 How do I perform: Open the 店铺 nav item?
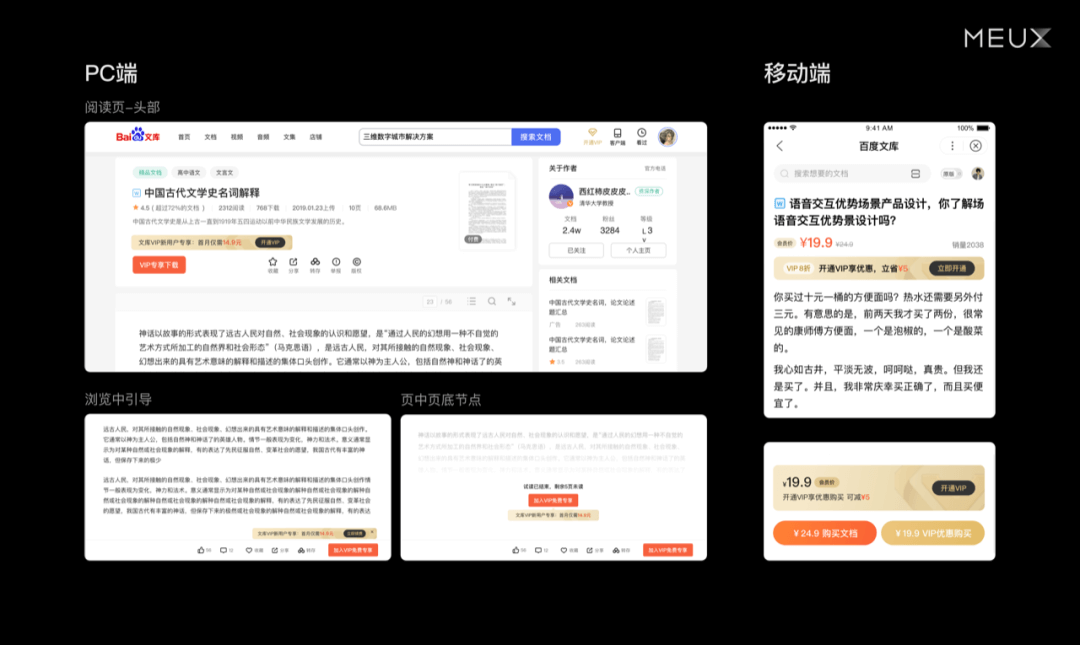coord(315,137)
